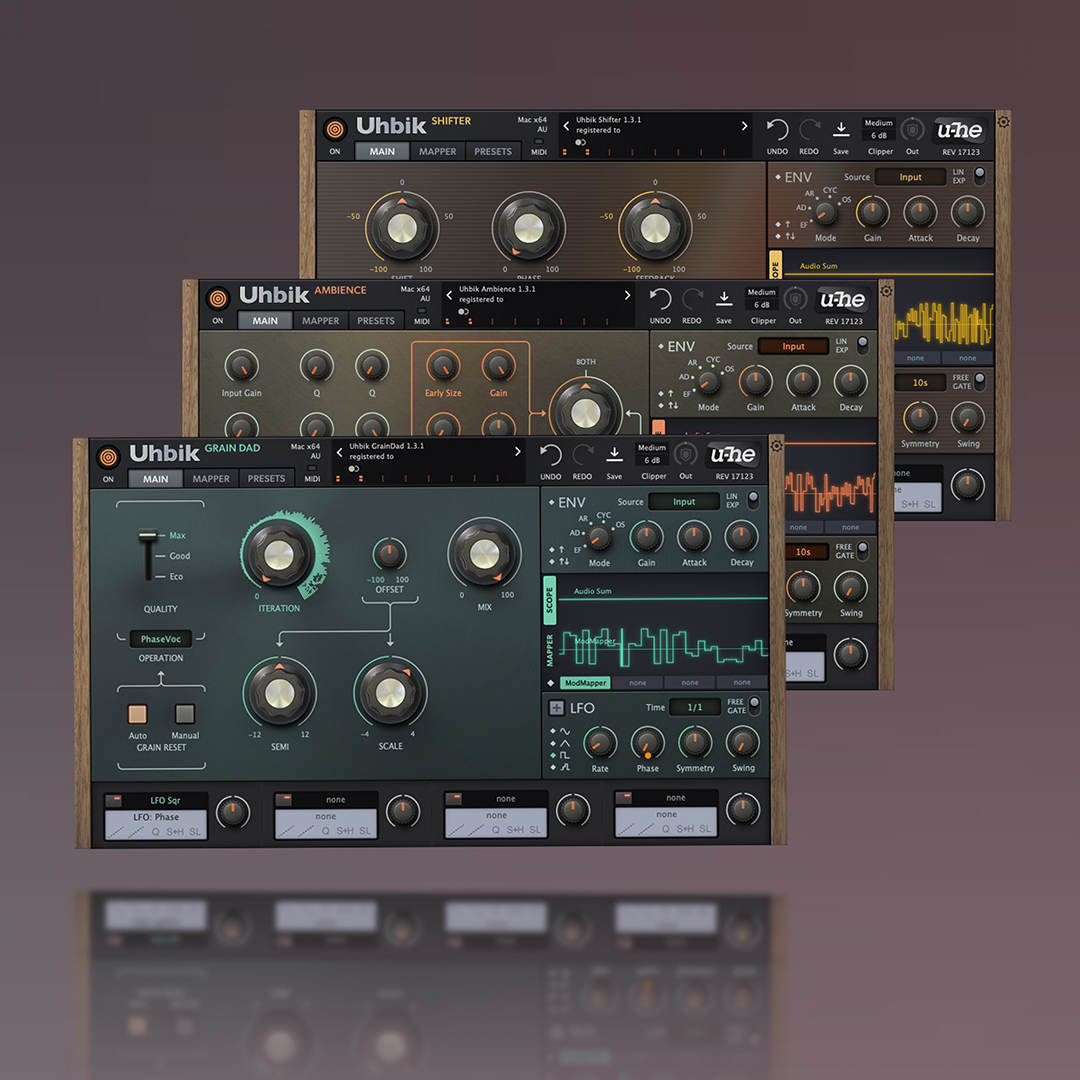This screenshot has width=1080, height=1080.
Task: Switch to PRESETS tab in Grain Dad
Action: tap(266, 478)
